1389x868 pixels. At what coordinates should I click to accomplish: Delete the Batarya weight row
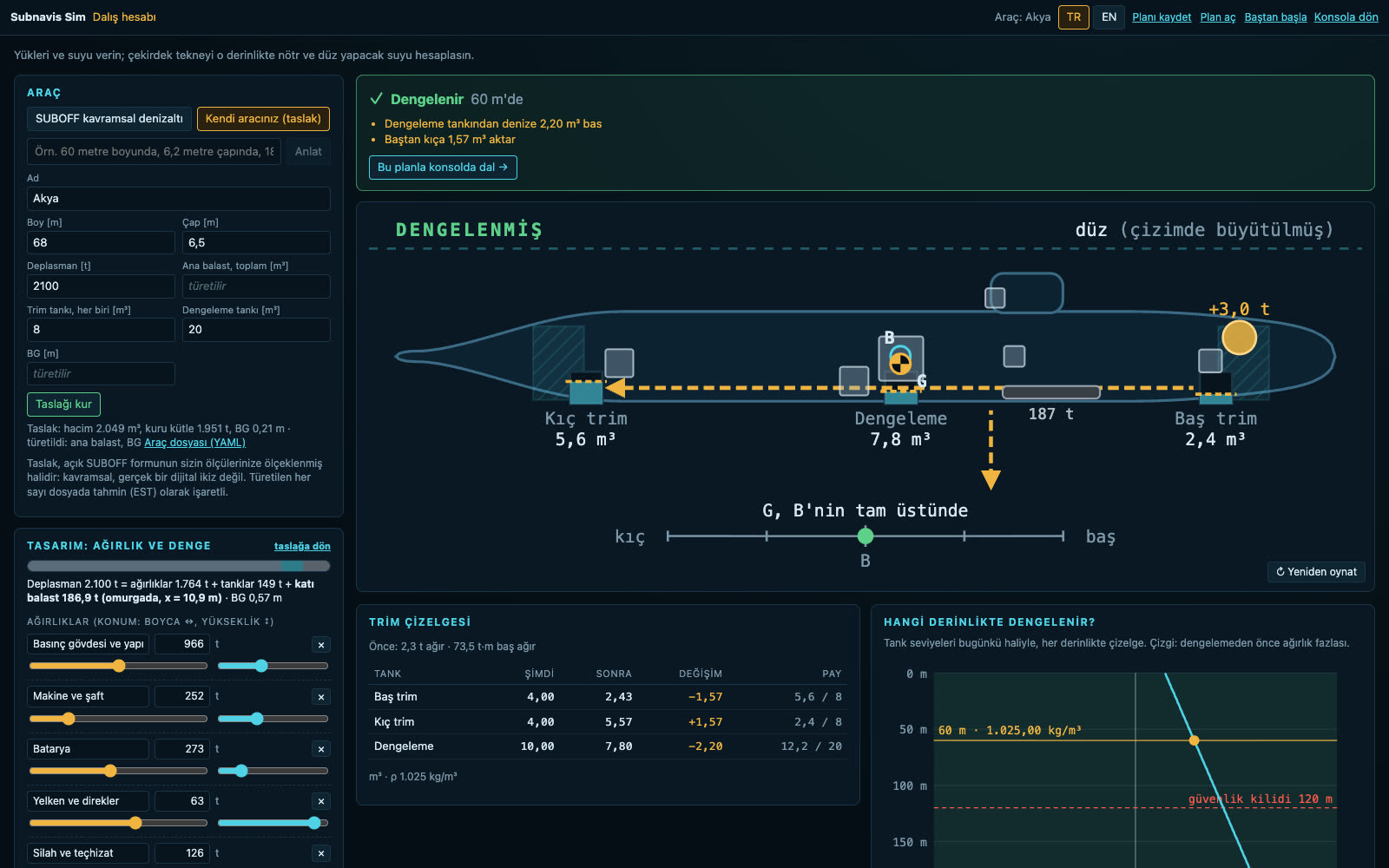tap(321, 749)
